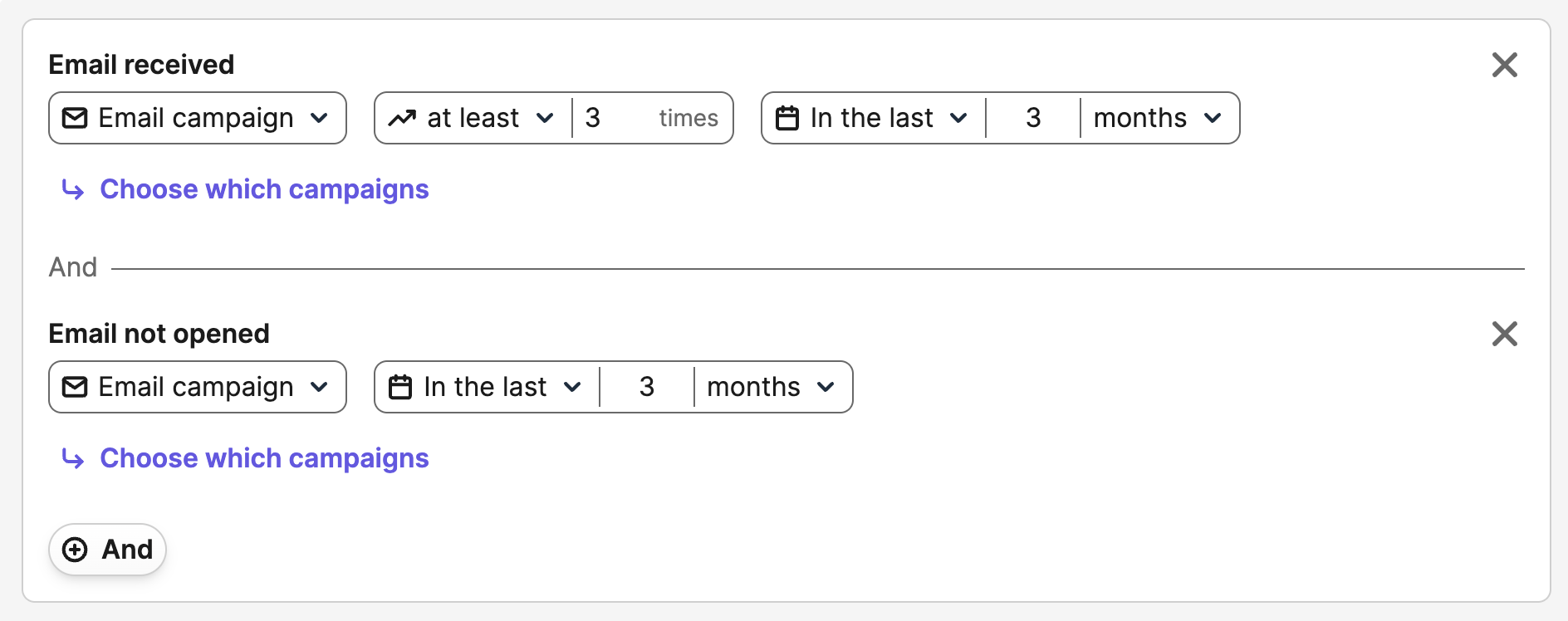The height and width of the screenshot is (621, 1568).
Task: Remove the Email not opened condition
Action: click(x=1504, y=334)
